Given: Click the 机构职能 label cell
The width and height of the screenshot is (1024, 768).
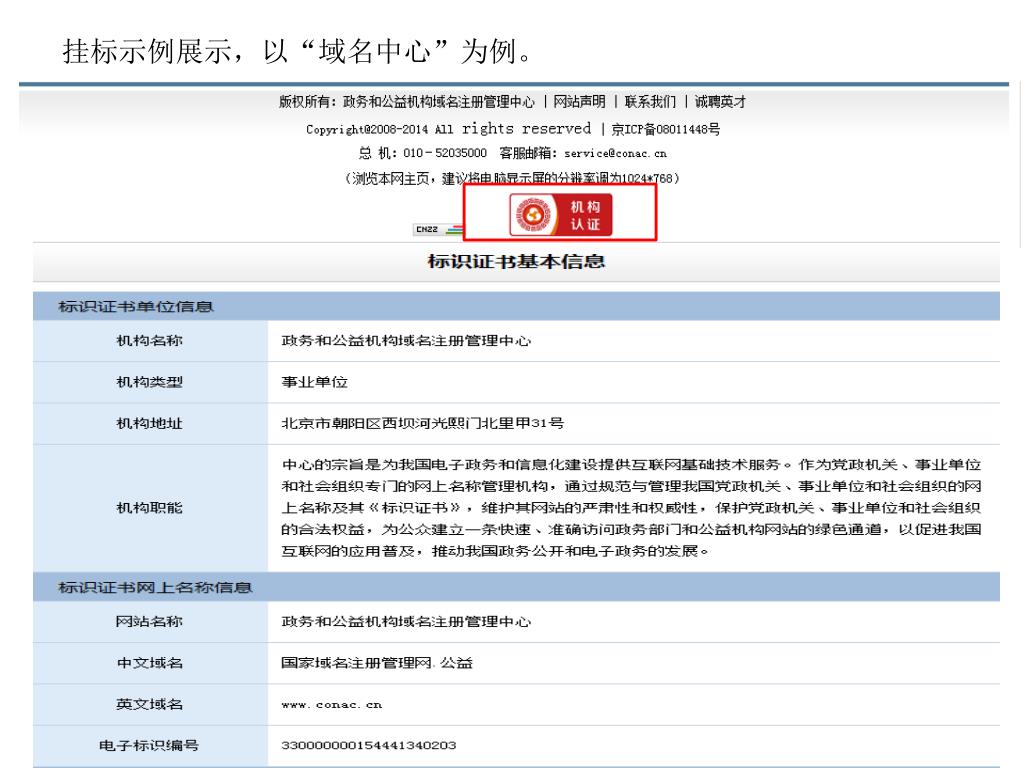Looking at the screenshot, I should click(x=150, y=508).
